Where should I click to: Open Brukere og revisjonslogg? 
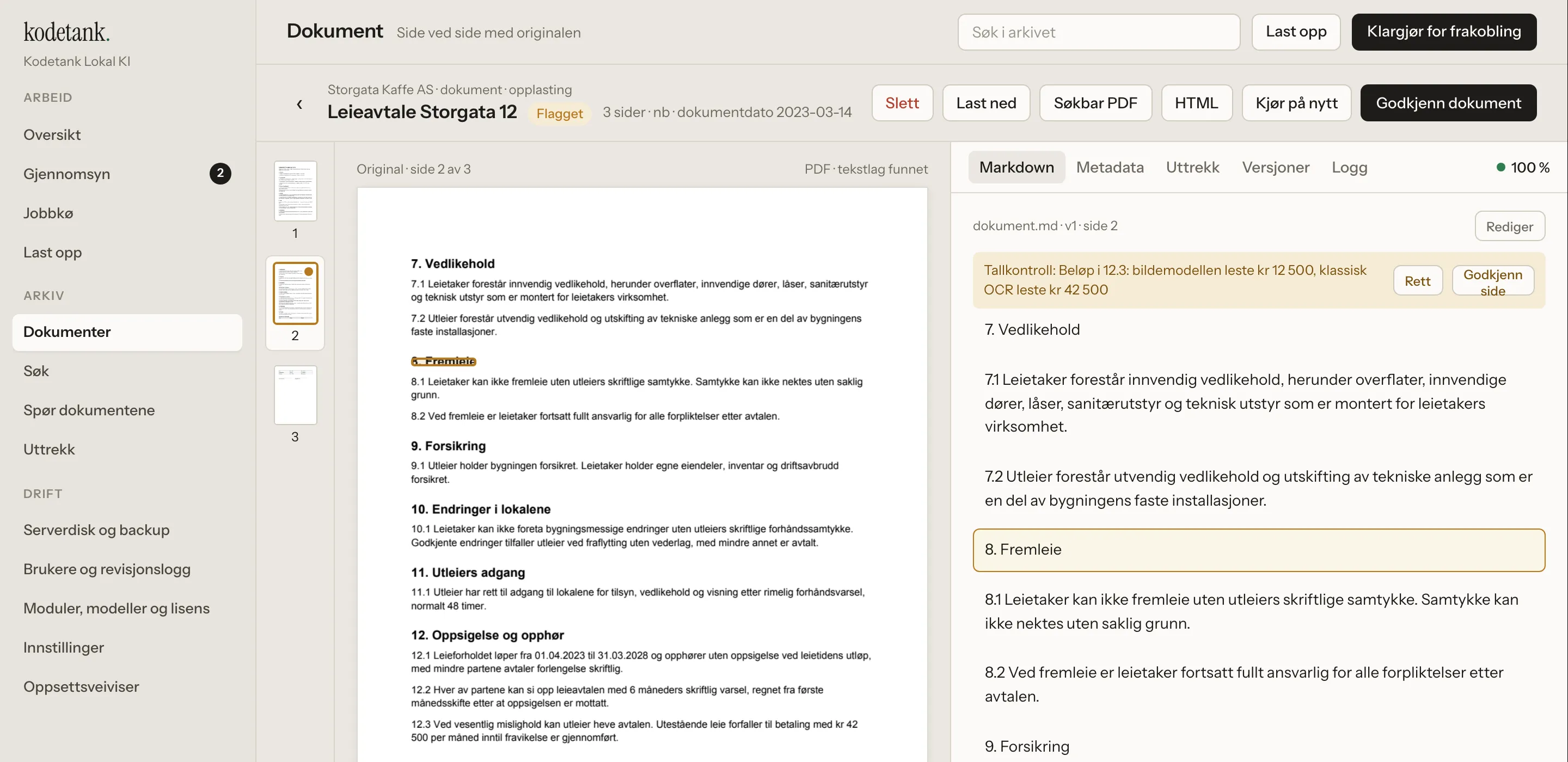tap(127, 569)
